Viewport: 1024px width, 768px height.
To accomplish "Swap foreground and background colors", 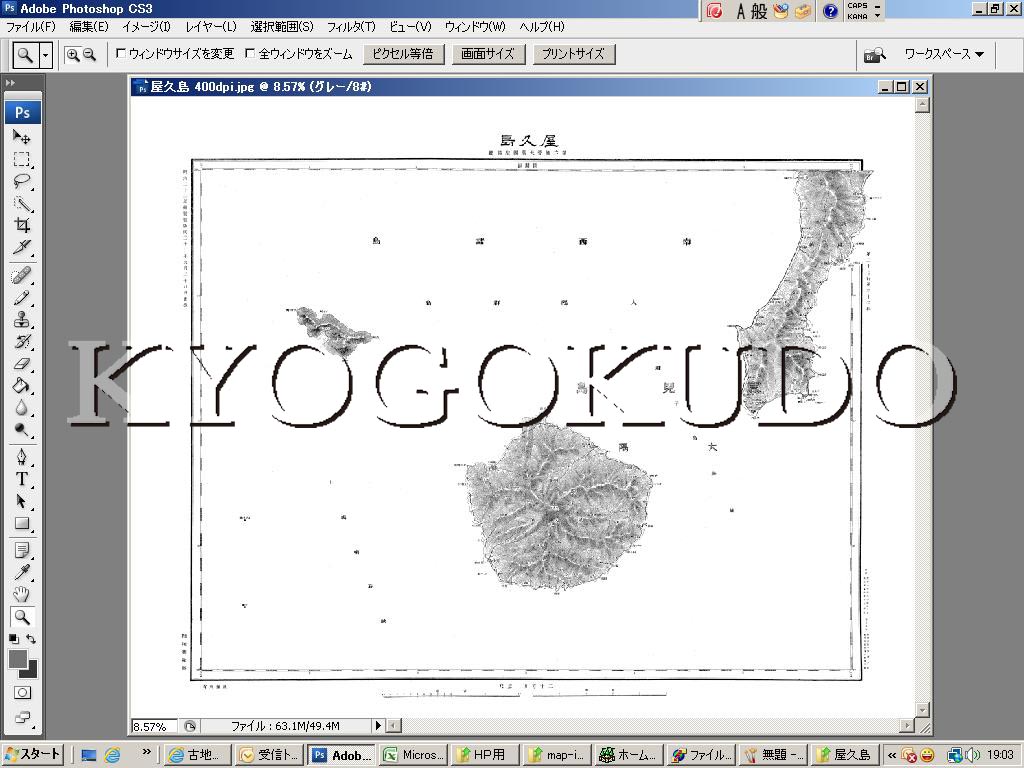I will pyautogui.click(x=31, y=639).
